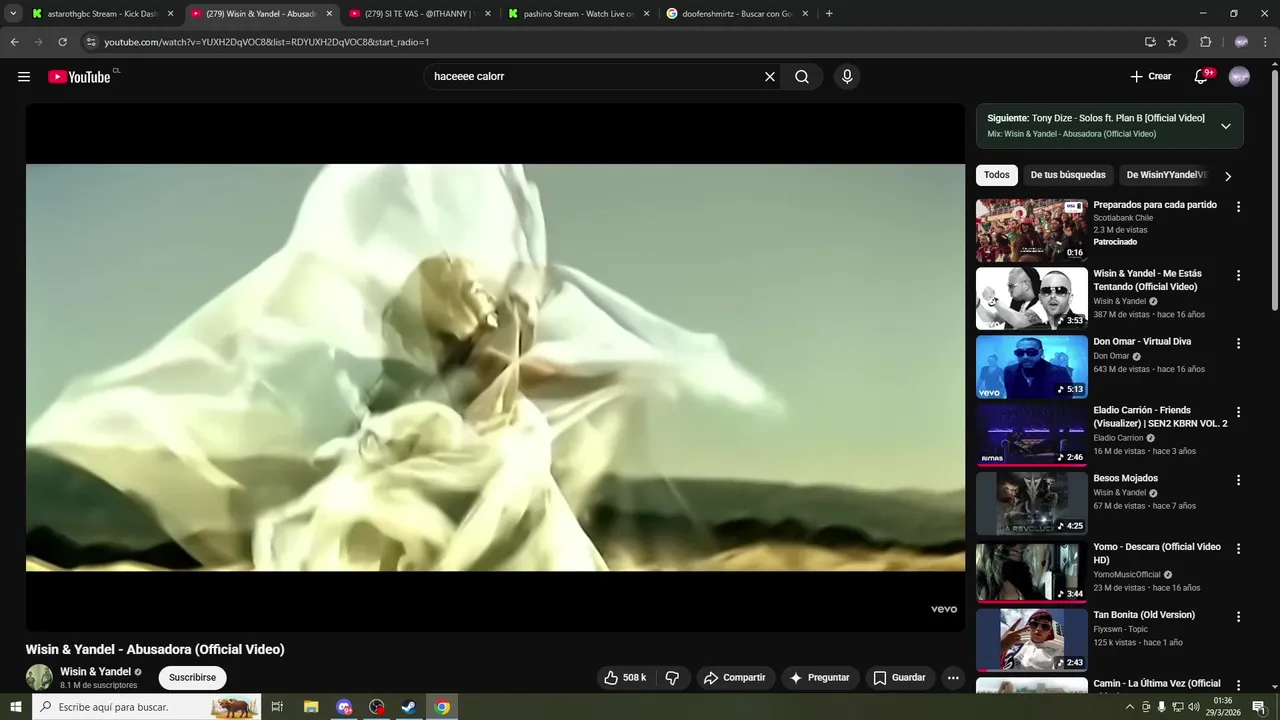
Task: View site information icon in address bar
Action: [x=91, y=42]
